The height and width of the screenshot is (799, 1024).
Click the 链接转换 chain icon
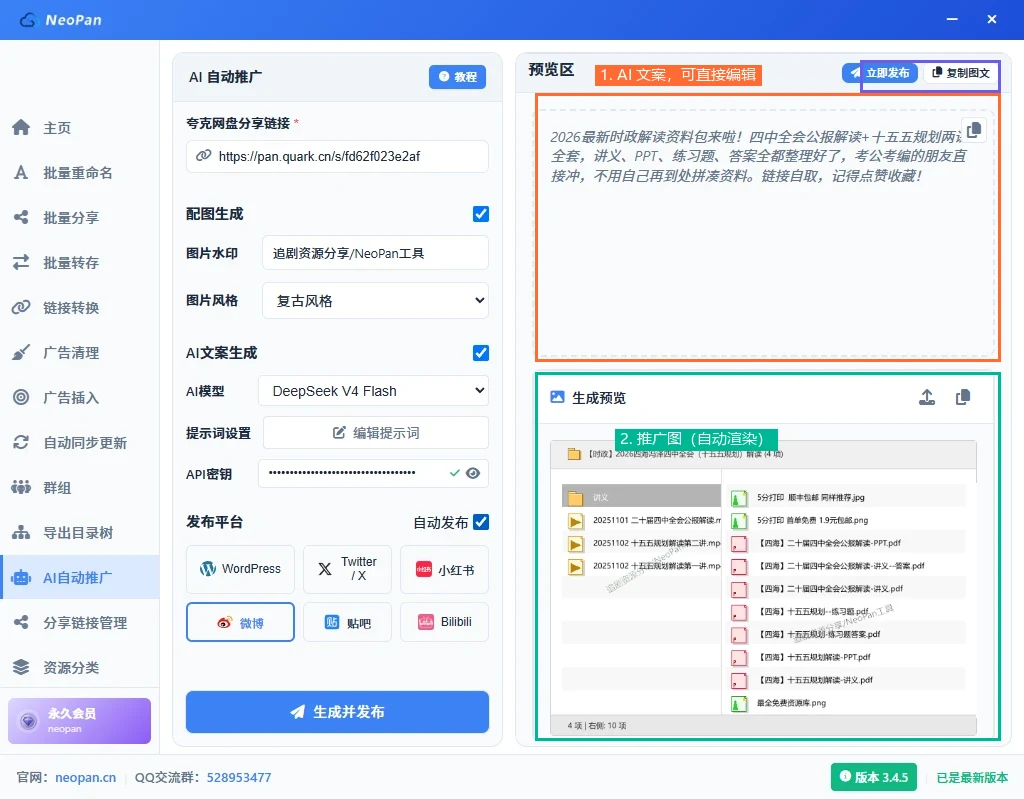[21, 307]
